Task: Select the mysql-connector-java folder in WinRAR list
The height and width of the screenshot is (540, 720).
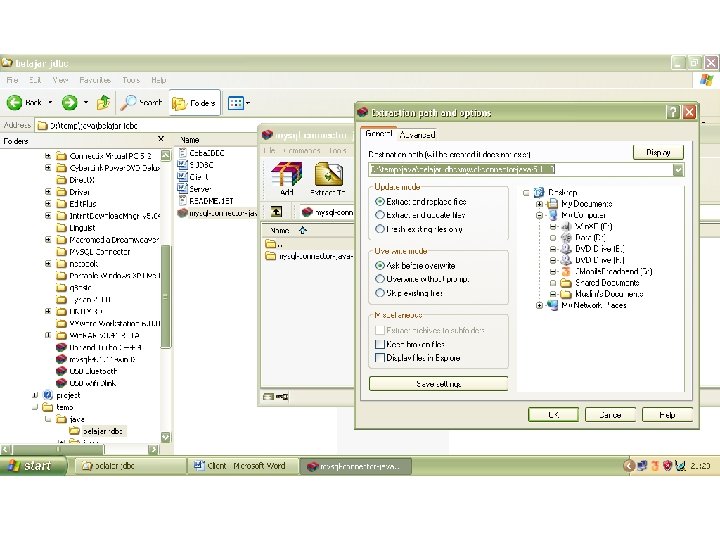Action: [x=309, y=256]
